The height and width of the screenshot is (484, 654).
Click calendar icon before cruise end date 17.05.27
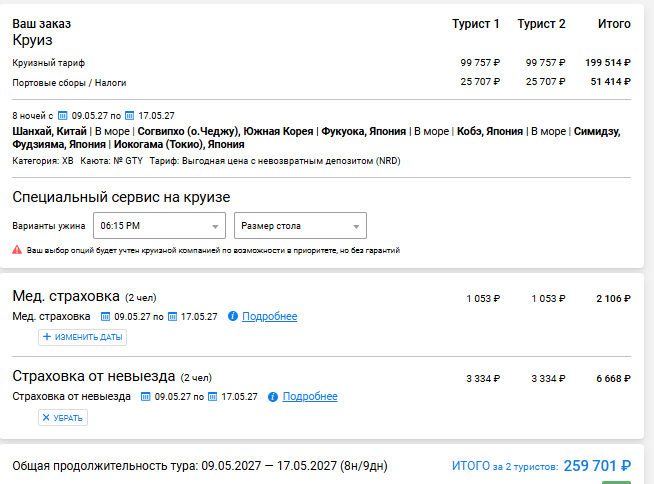point(130,116)
